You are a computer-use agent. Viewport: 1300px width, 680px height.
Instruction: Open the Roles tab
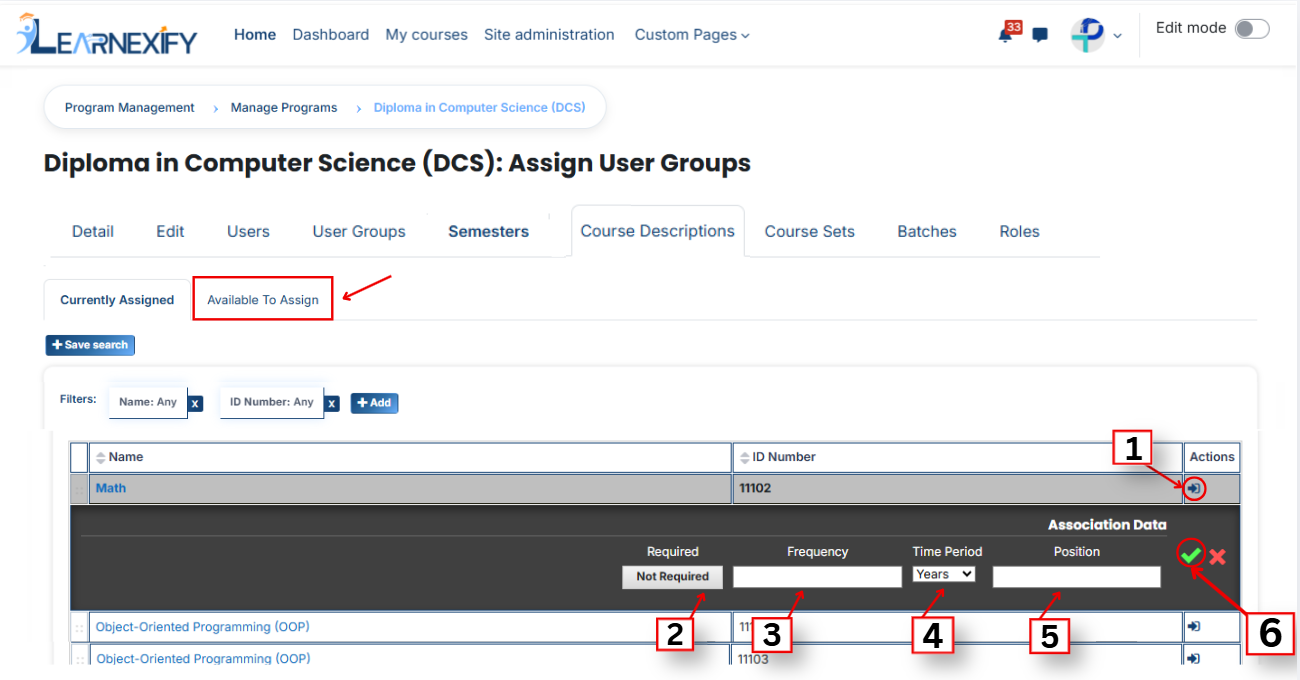(1020, 231)
